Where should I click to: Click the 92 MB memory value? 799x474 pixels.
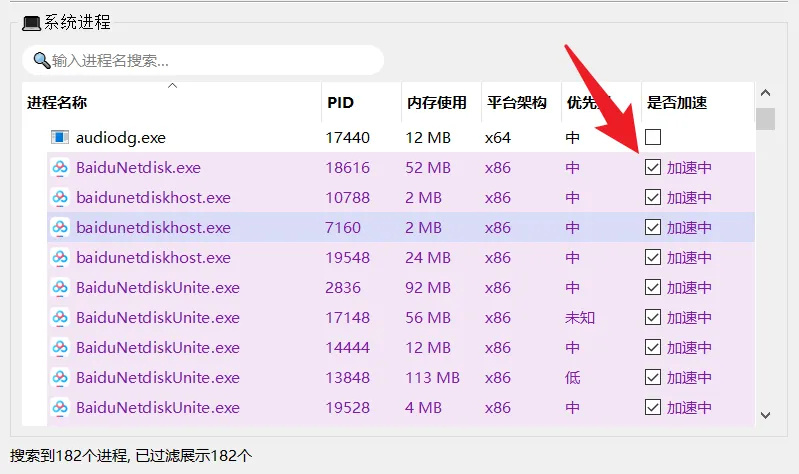click(x=428, y=288)
